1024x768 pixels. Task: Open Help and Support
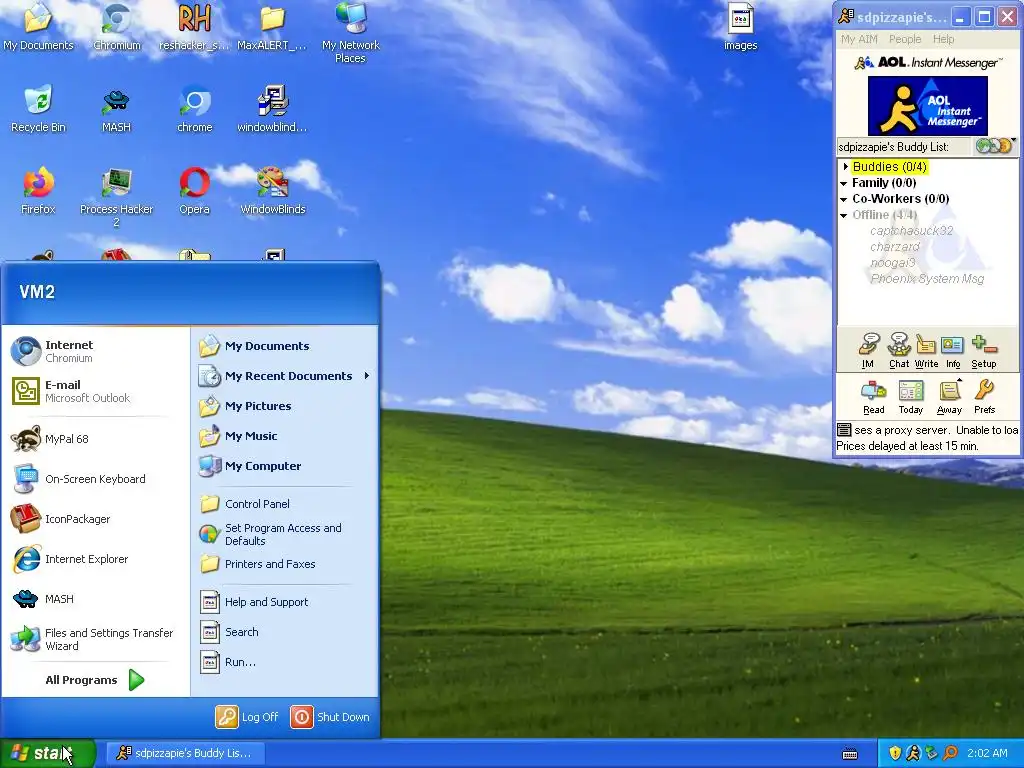284,602
